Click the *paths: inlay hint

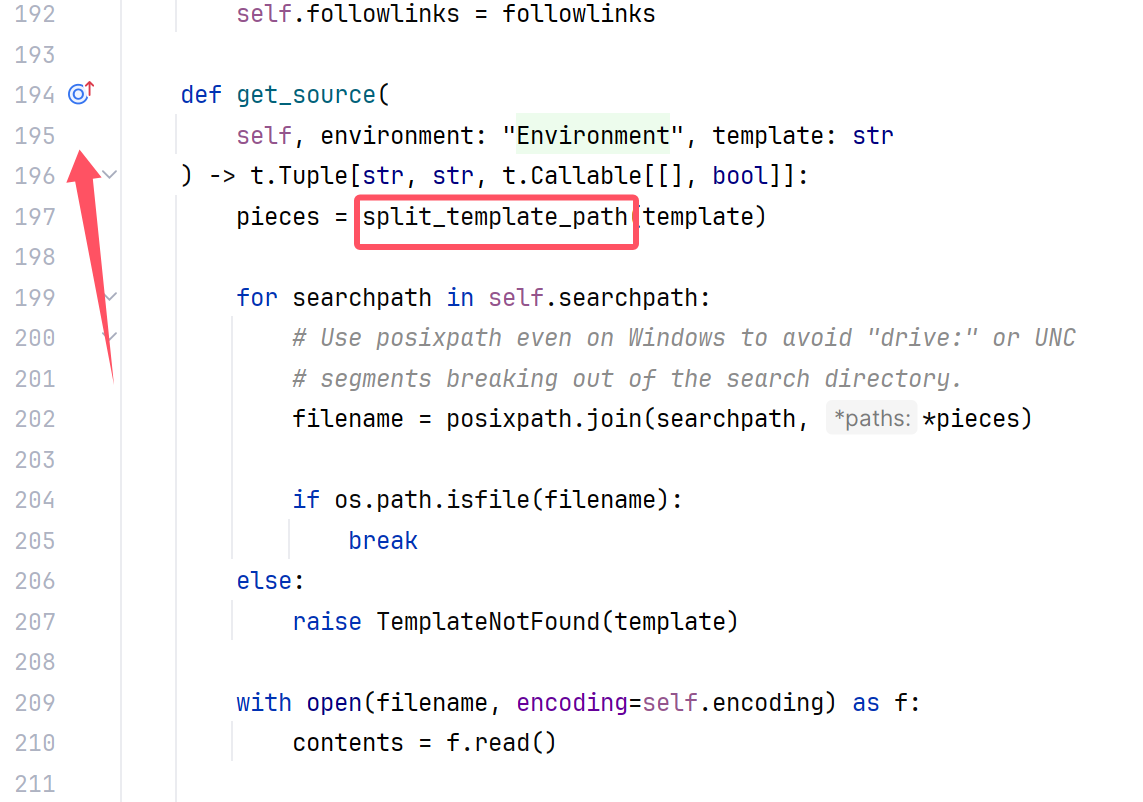click(872, 418)
